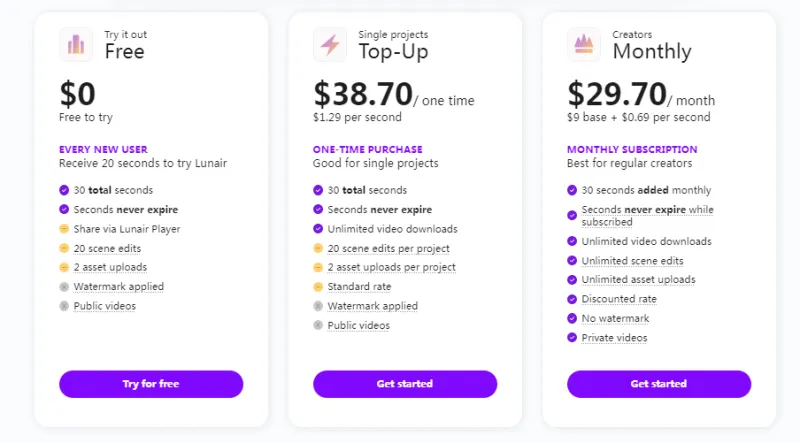Click 'Discounted rate' underlined feature
Viewport: 800px width, 443px height.
coord(619,299)
